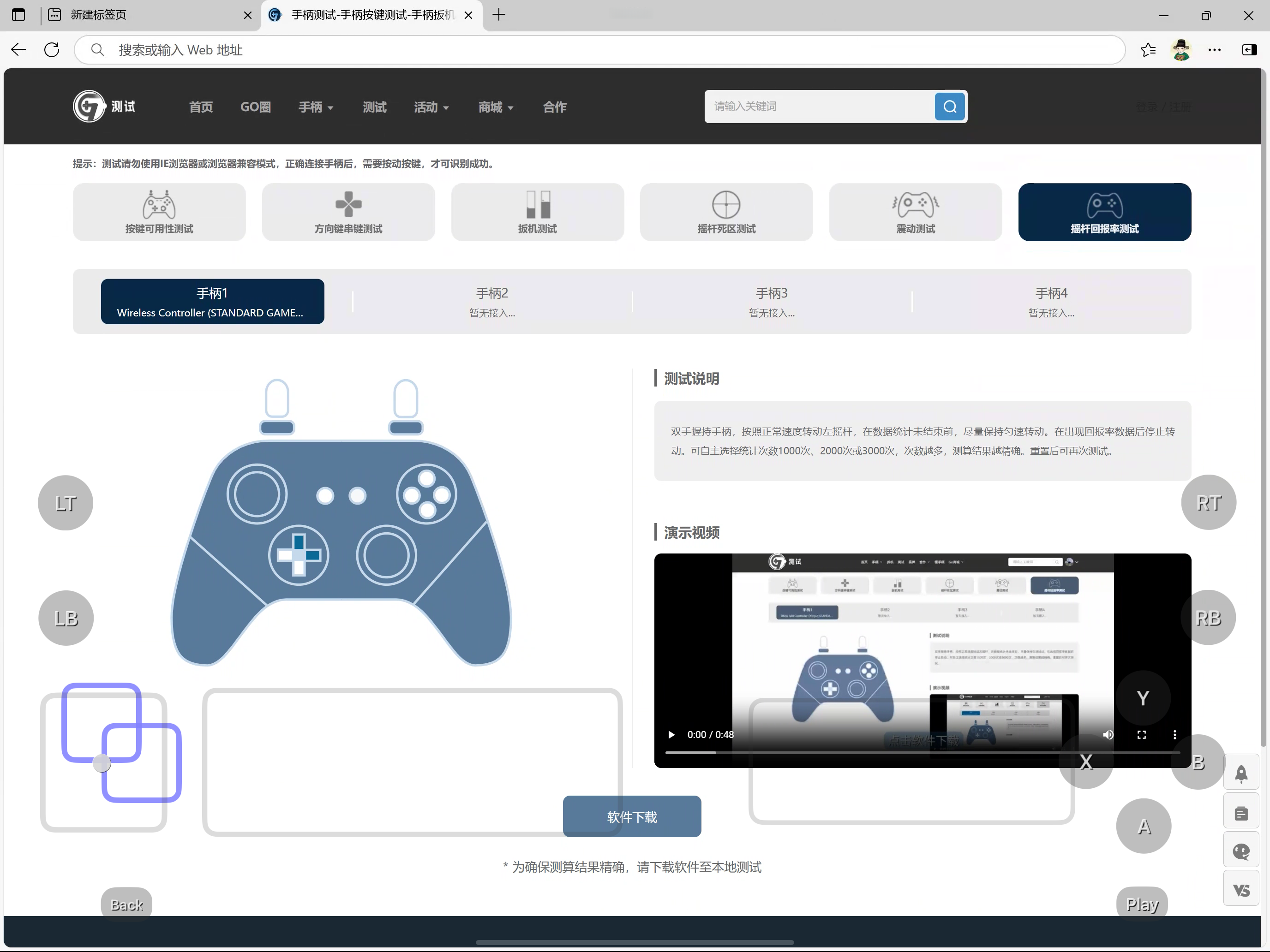
Task: Toggle fullscreen on the demo video
Action: tap(1141, 734)
